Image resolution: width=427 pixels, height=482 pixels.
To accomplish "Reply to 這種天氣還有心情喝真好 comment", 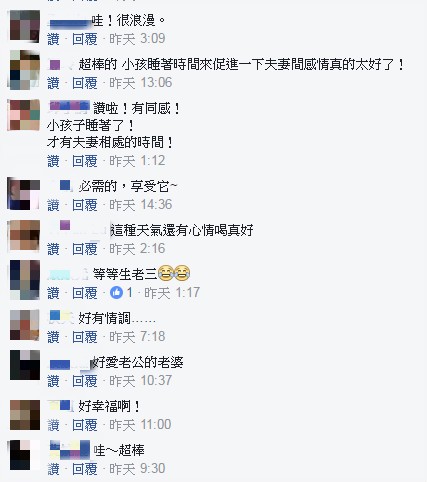I will click(x=85, y=249).
